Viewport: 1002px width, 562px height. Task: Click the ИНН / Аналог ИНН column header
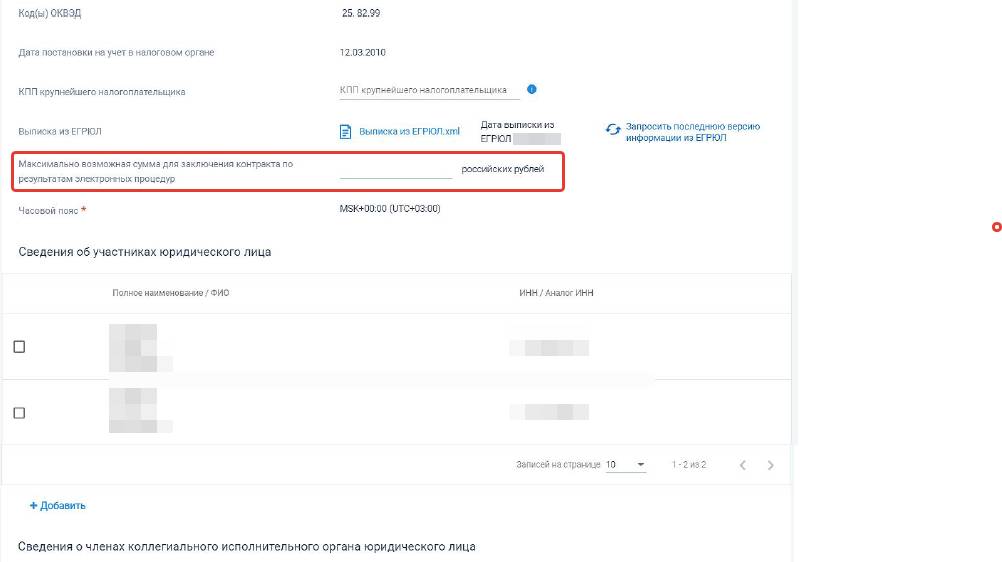(557, 292)
